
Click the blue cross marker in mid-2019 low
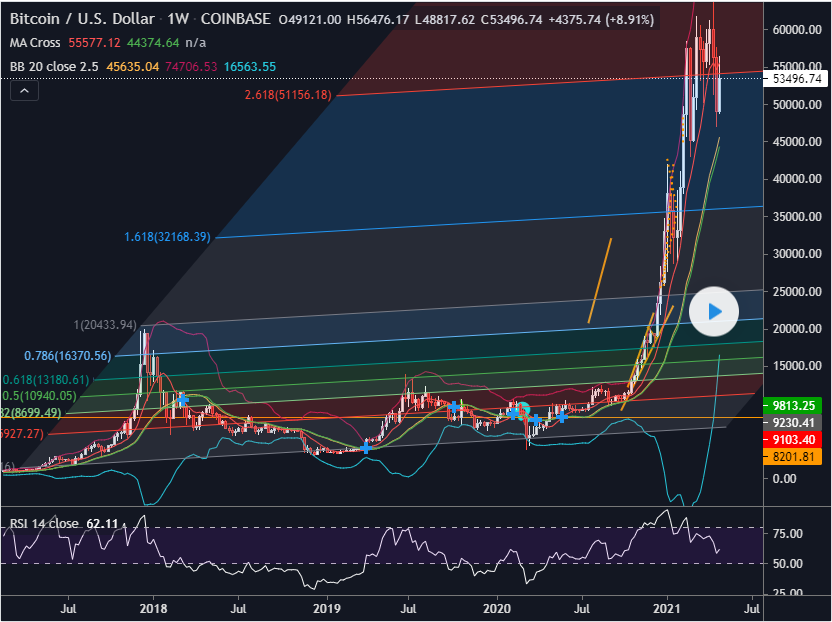366,447
